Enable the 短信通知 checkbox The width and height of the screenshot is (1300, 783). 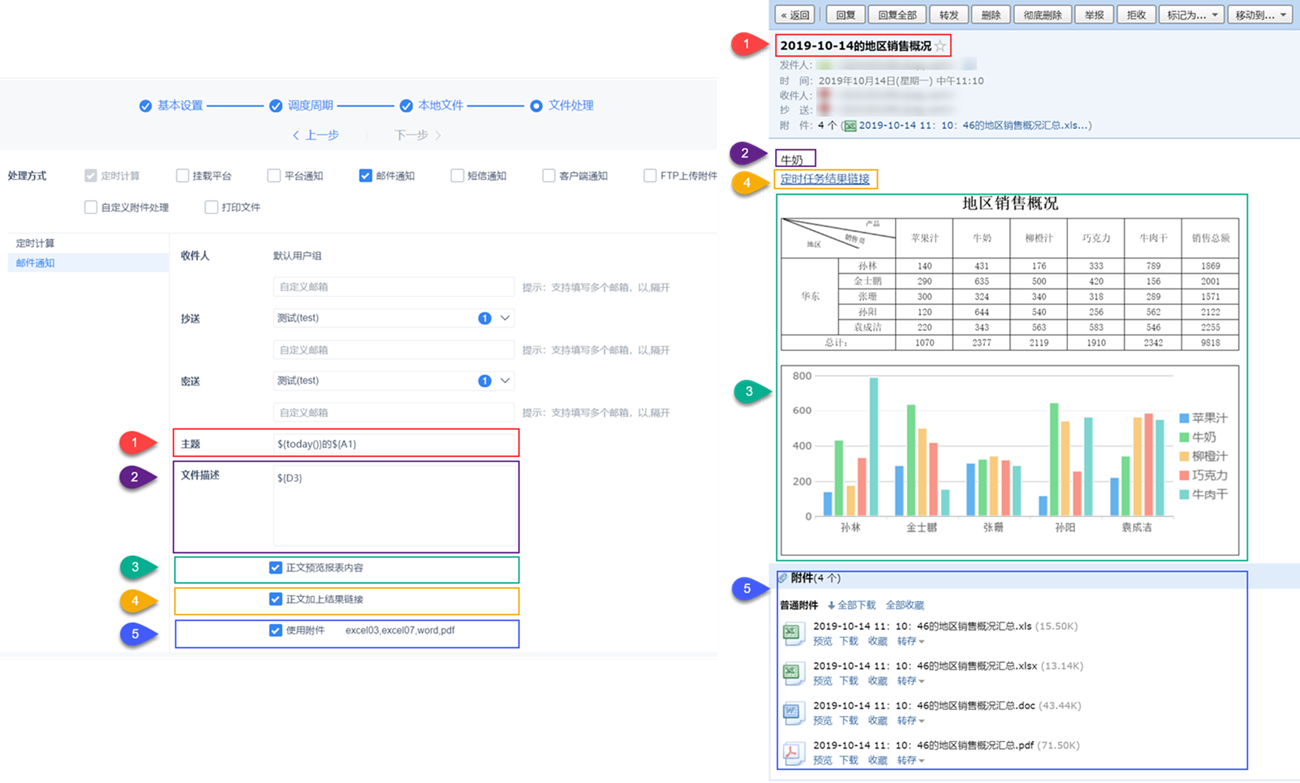coord(457,175)
